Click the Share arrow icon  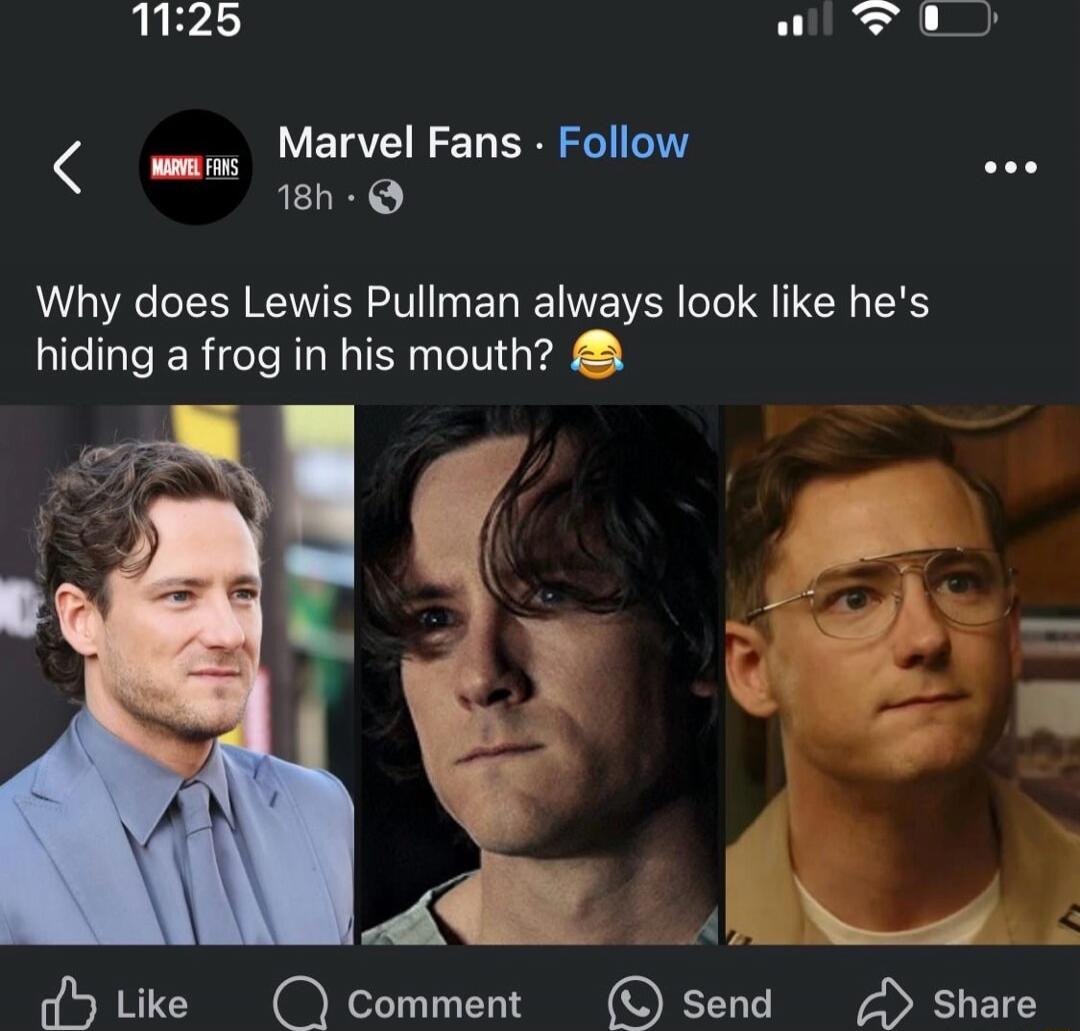pos(883,1004)
